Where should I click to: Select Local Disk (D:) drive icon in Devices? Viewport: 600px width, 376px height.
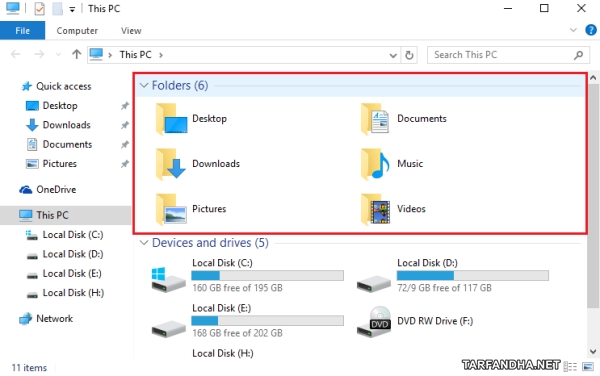(x=374, y=284)
